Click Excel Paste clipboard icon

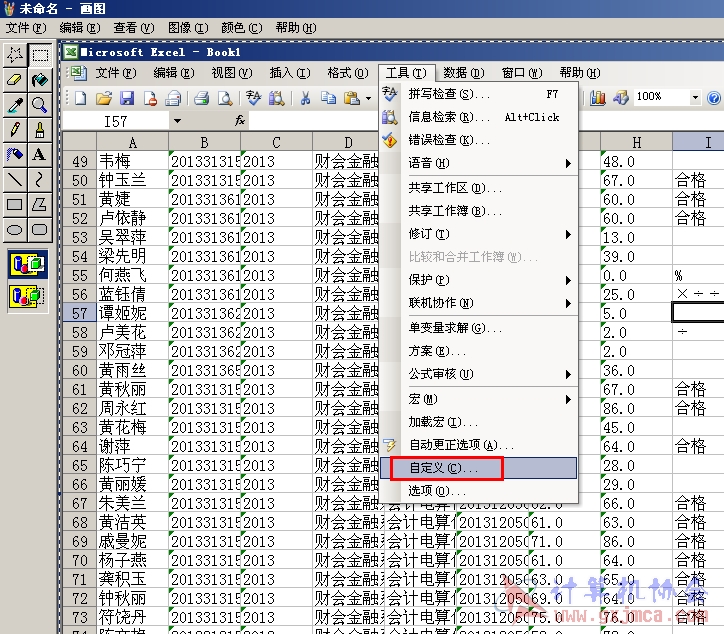pyautogui.click(x=352, y=98)
